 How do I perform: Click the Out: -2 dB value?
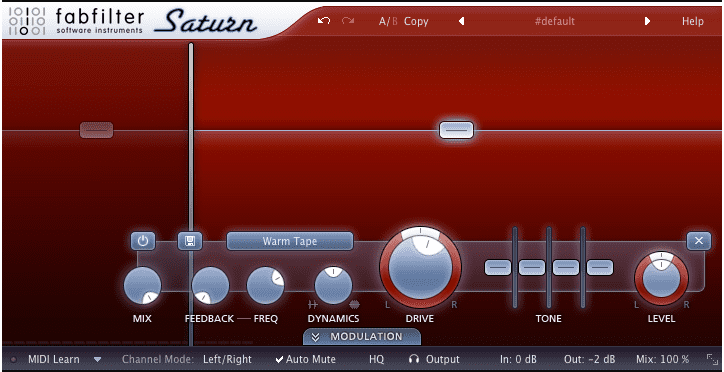tap(589, 359)
